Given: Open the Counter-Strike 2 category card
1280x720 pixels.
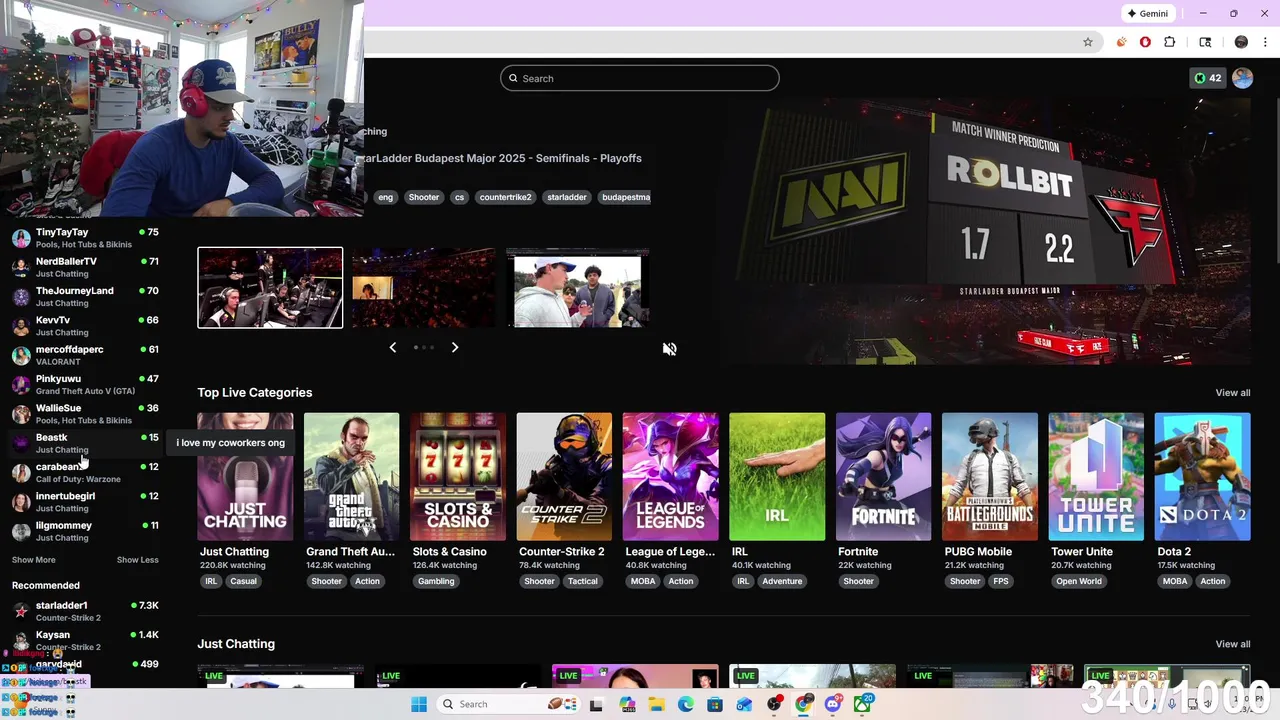Looking at the screenshot, I should [x=564, y=477].
